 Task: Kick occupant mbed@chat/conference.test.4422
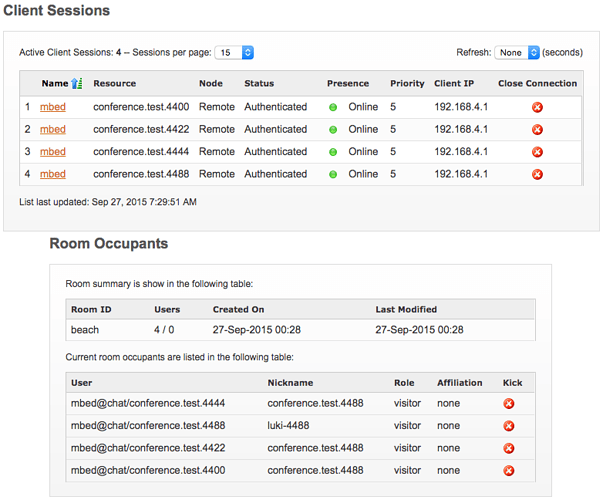coord(509,448)
